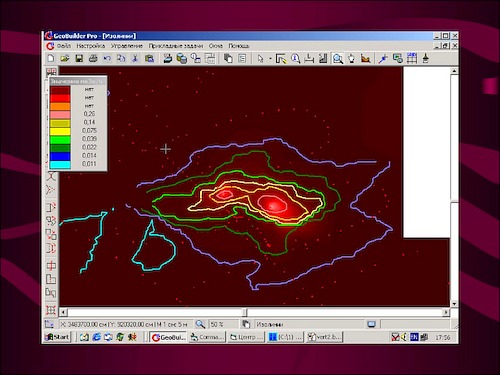Click the horizontal scrollbar right arrow
500x375 pixels.
446,312
